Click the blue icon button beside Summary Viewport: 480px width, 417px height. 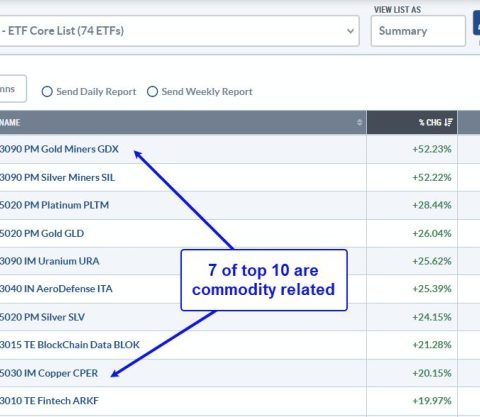477,23
